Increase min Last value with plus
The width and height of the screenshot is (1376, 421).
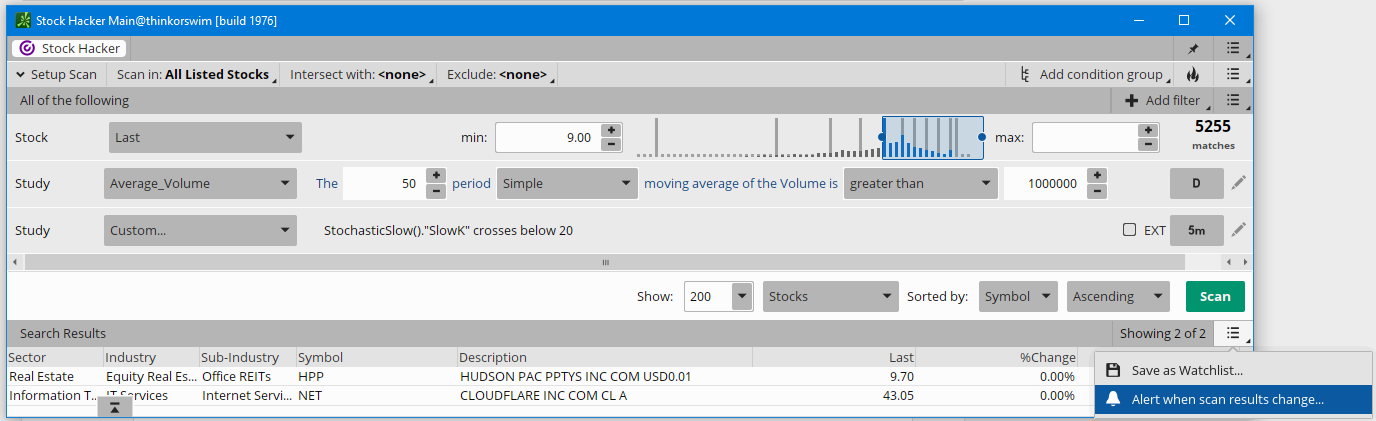pos(611,130)
